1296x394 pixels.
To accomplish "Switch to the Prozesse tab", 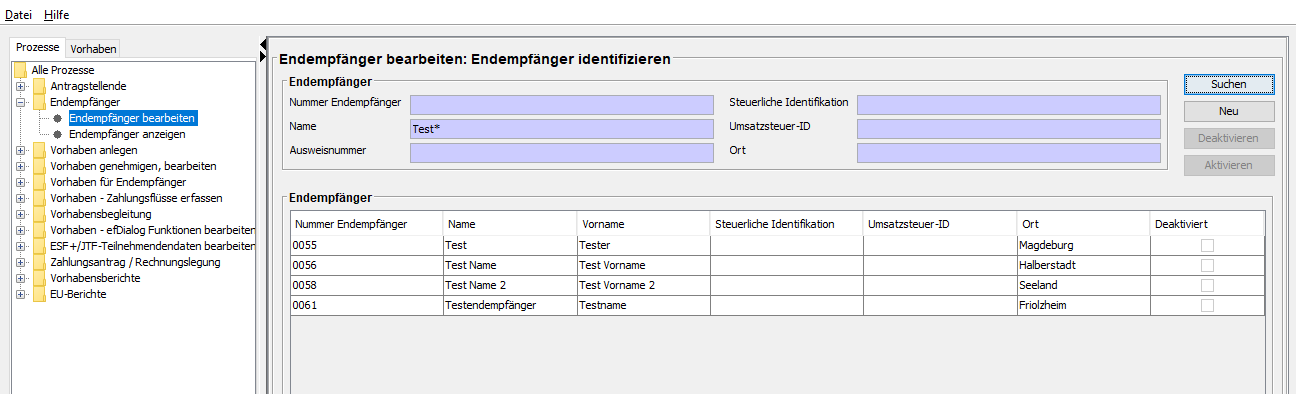I will (x=38, y=47).
